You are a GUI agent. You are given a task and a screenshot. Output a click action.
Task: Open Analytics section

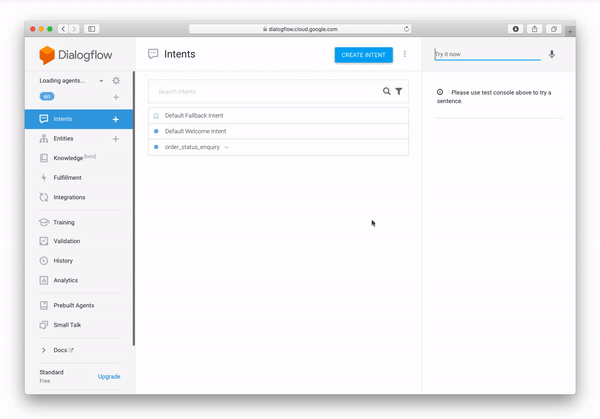[x=65, y=280]
